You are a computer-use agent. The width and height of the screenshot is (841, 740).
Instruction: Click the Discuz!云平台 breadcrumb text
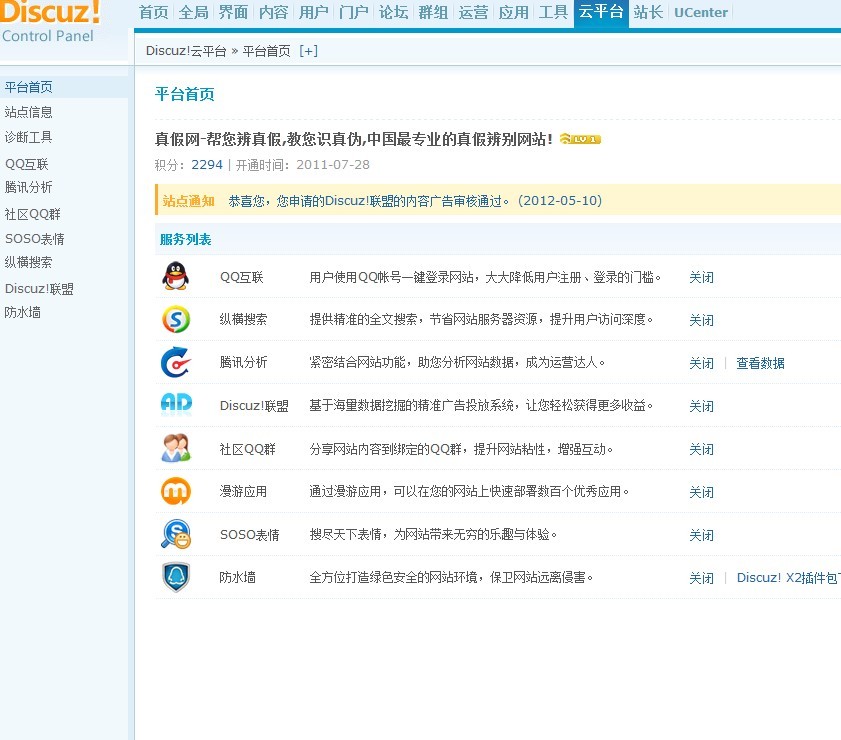click(186, 51)
